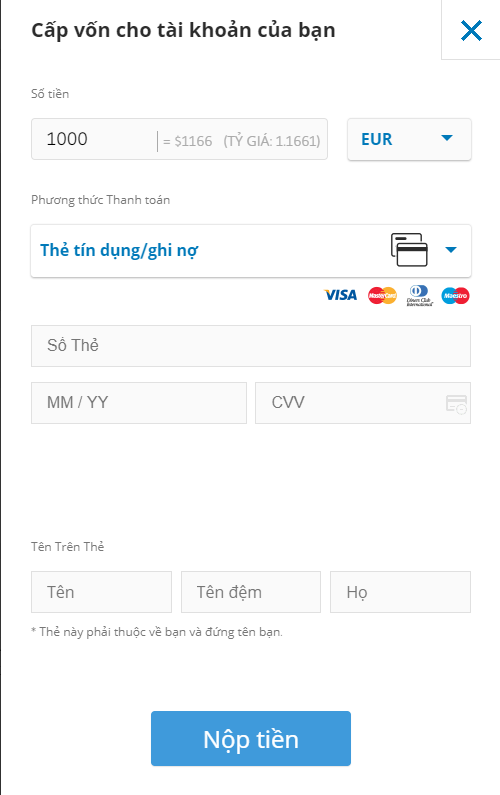The width and height of the screenshot is (500, 795).
Task: Click the Tên đệm middle name field
Action: [x=251, y=592]
